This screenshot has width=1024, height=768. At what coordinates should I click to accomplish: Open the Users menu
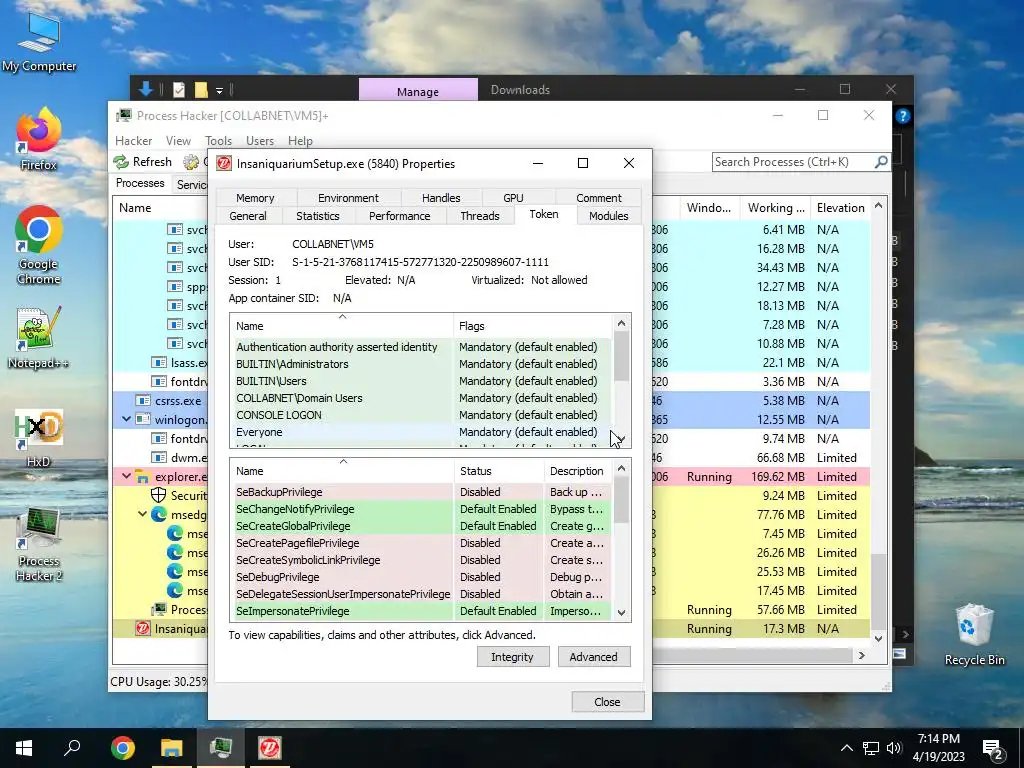point(260,140)
